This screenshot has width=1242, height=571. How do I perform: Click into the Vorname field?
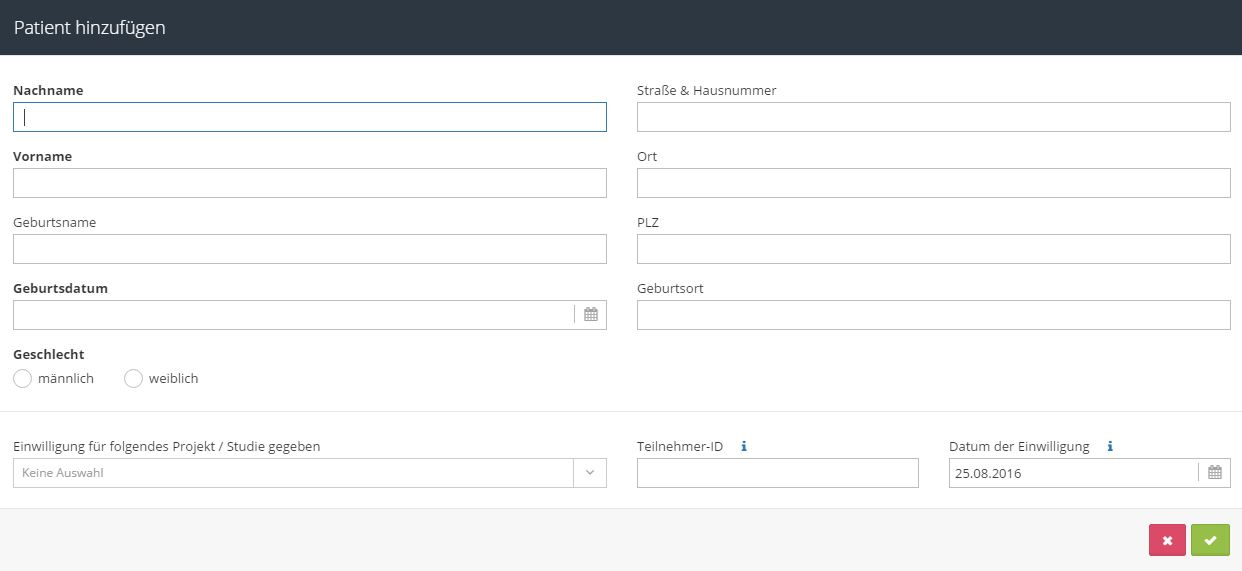[310, 183]
